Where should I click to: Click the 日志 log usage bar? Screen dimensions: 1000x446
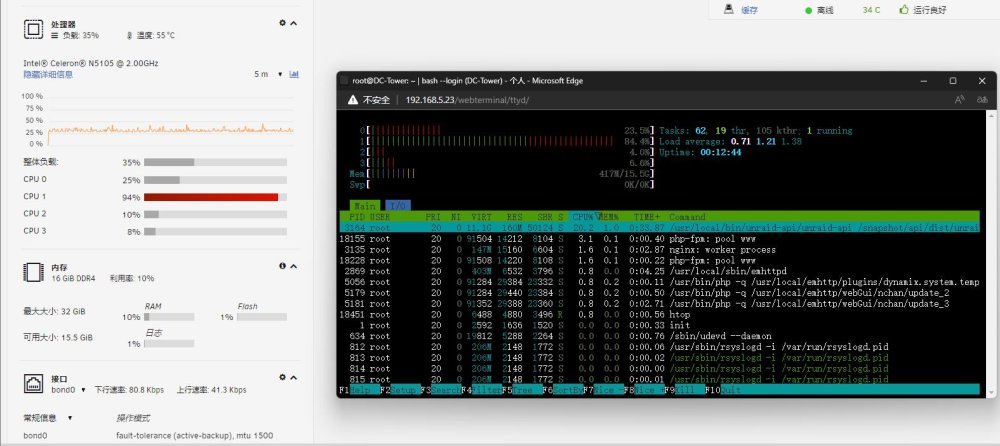(x=169, y=343)
